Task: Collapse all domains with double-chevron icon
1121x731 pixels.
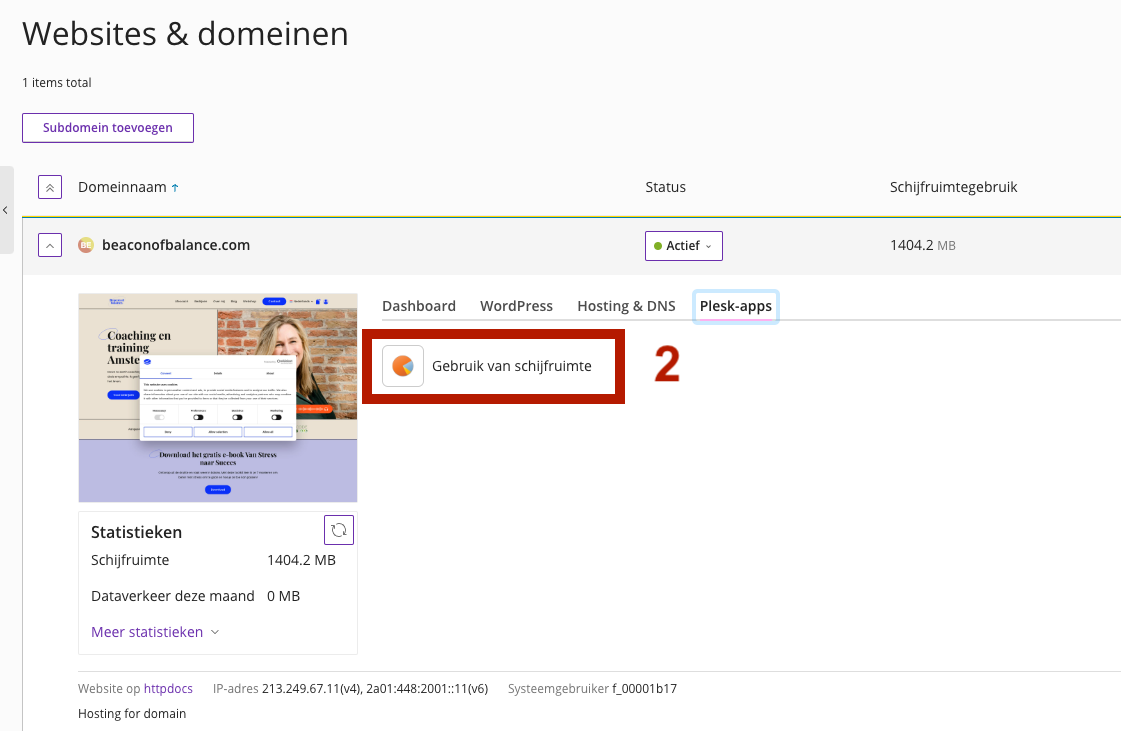Action: (50, 187)
